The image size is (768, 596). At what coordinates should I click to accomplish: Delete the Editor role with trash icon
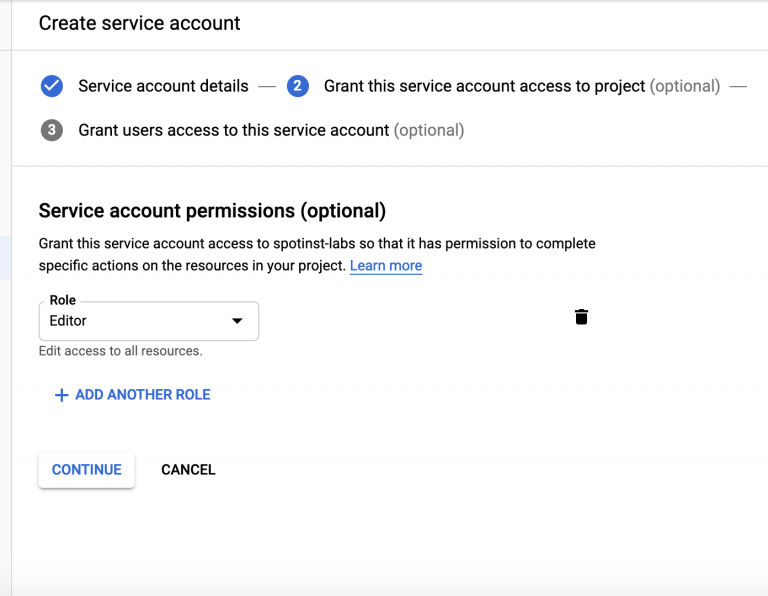pos(581,317)
